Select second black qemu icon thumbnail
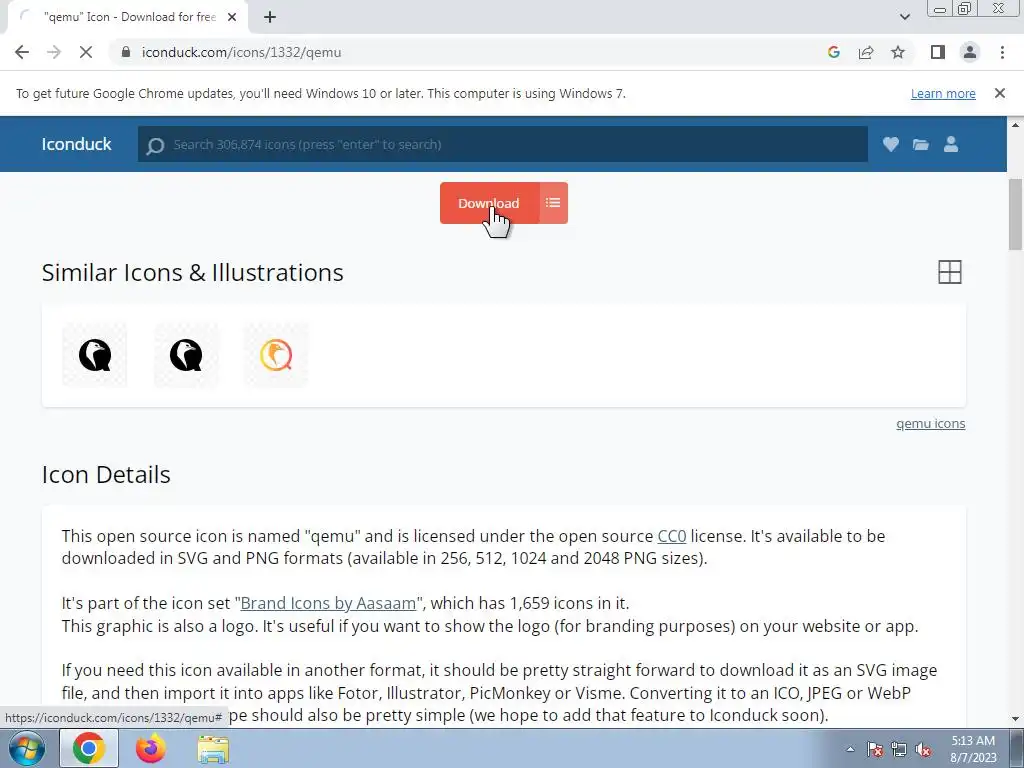This screenshot has height=768, width=1024. (186, 355)
